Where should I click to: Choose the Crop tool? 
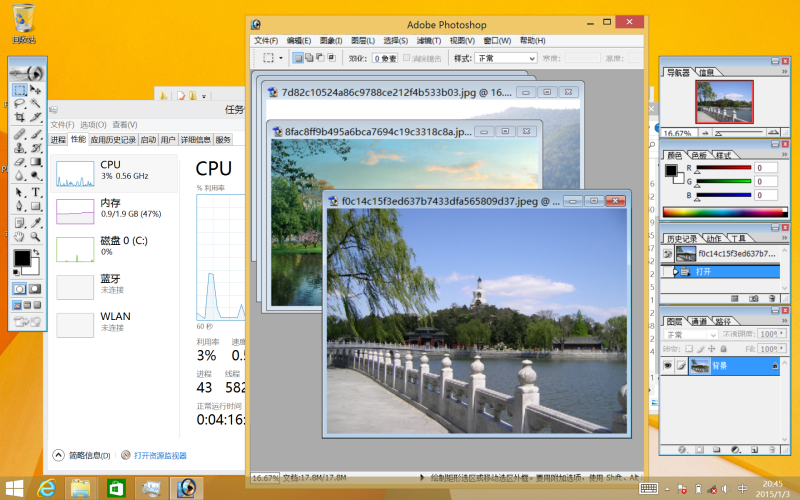(x=19, y=118)
